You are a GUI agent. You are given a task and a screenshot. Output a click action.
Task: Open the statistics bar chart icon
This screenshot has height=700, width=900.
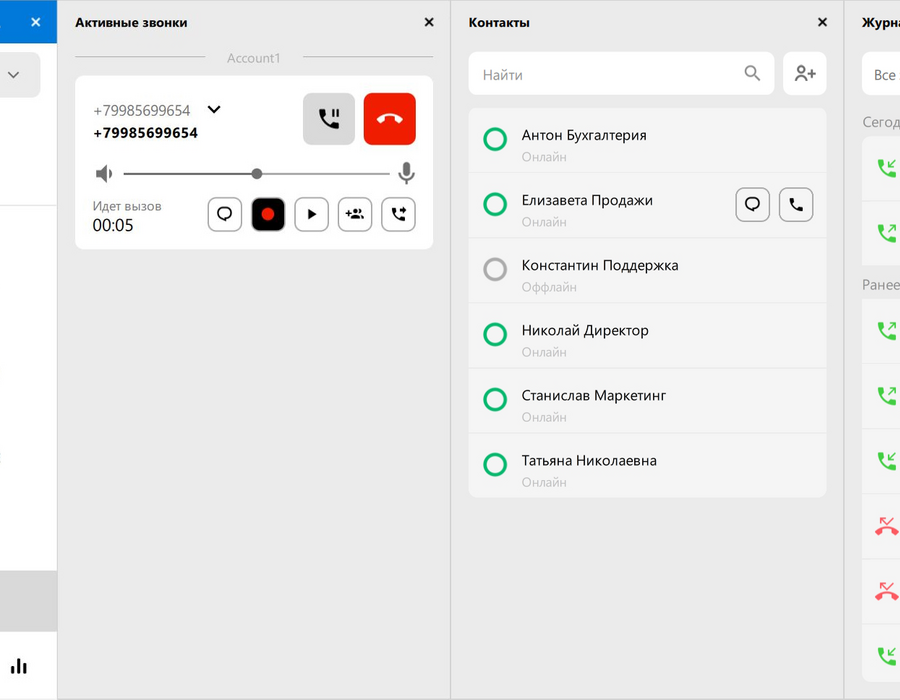19,666
